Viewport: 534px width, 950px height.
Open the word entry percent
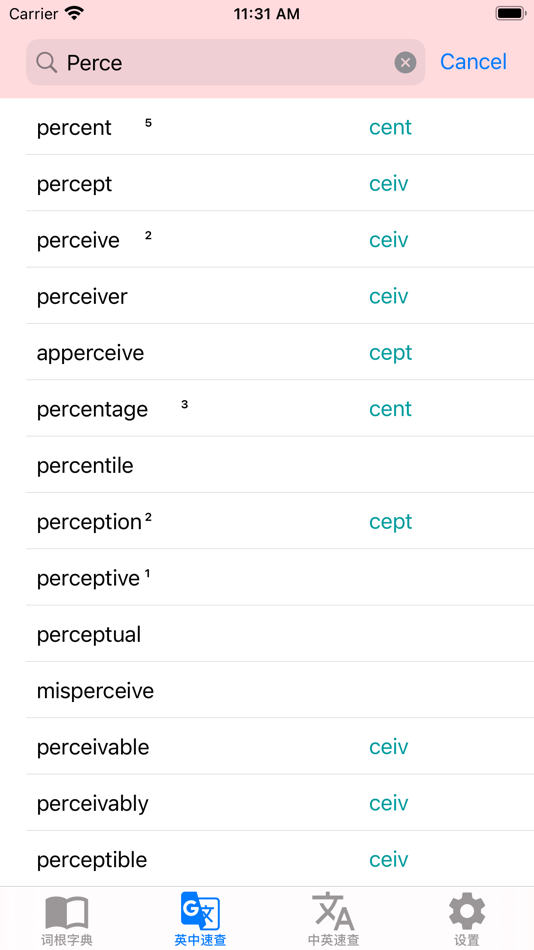pos(74,128)
